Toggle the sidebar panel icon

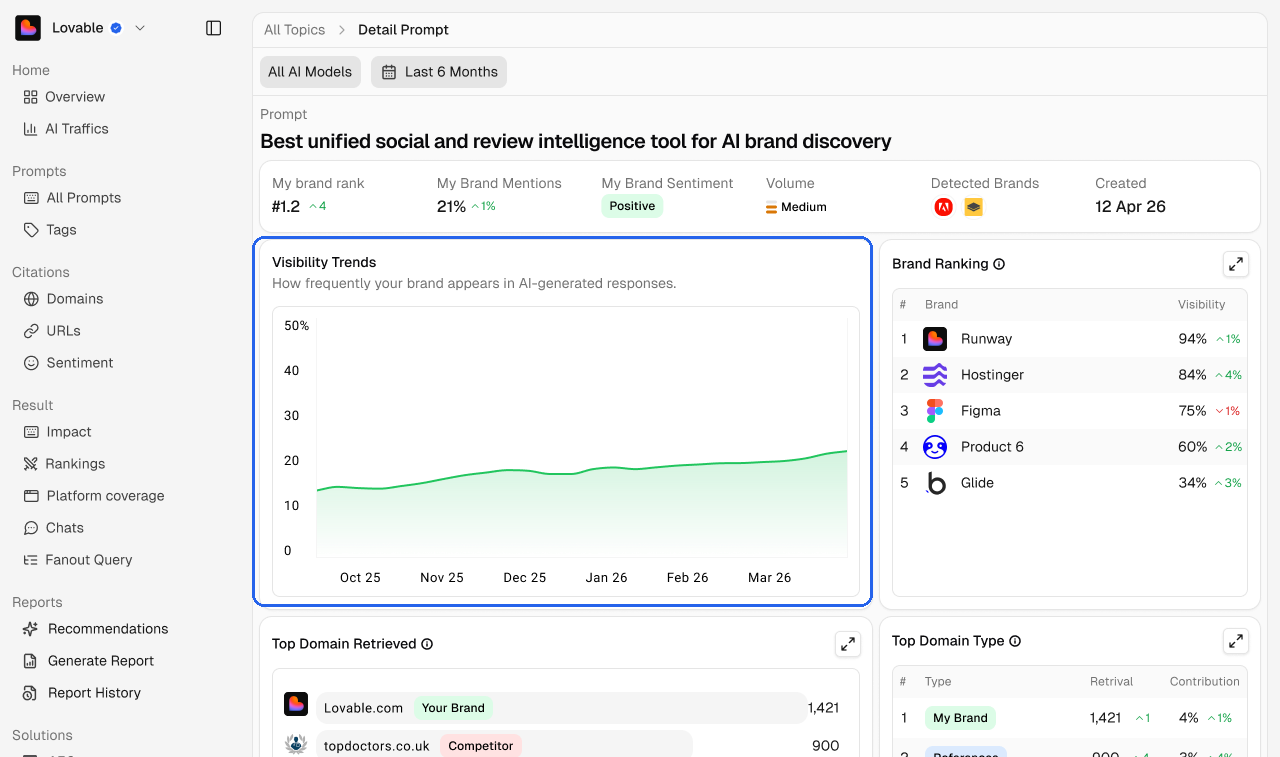click(213, 28)
